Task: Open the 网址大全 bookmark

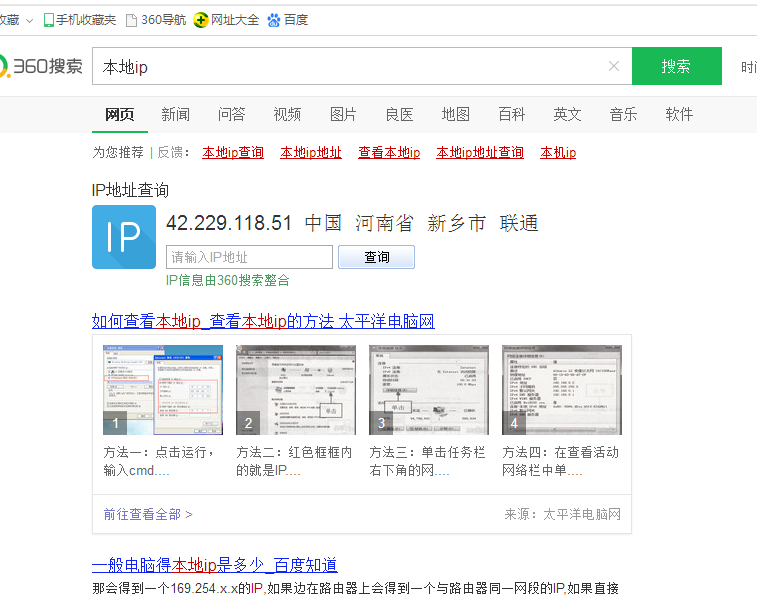Action: click(x=227, y=20)
